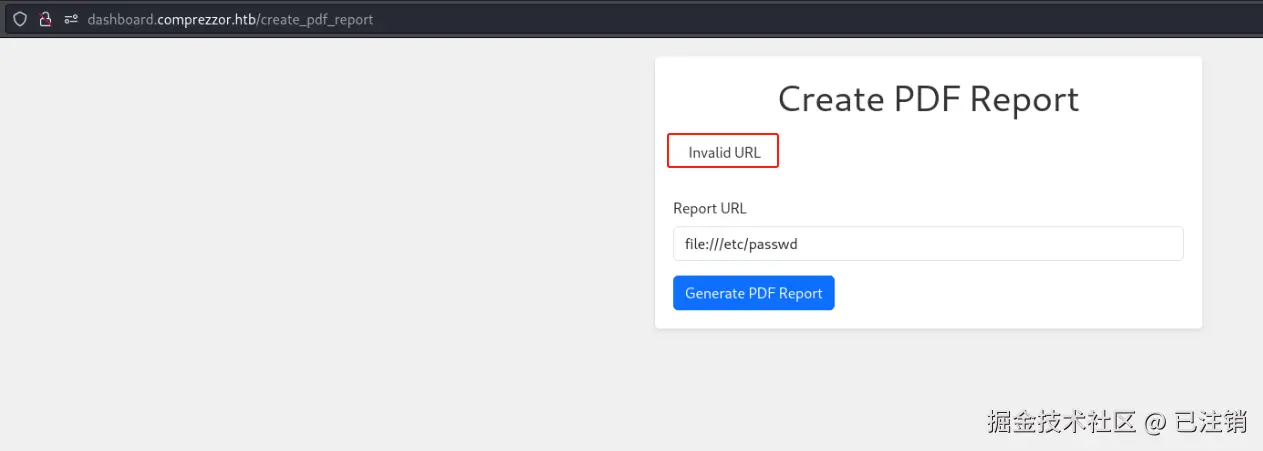Focus the Report URL input field
Image resolution: width=1263 pixels, height=451 pixels.
click(928, 244)
